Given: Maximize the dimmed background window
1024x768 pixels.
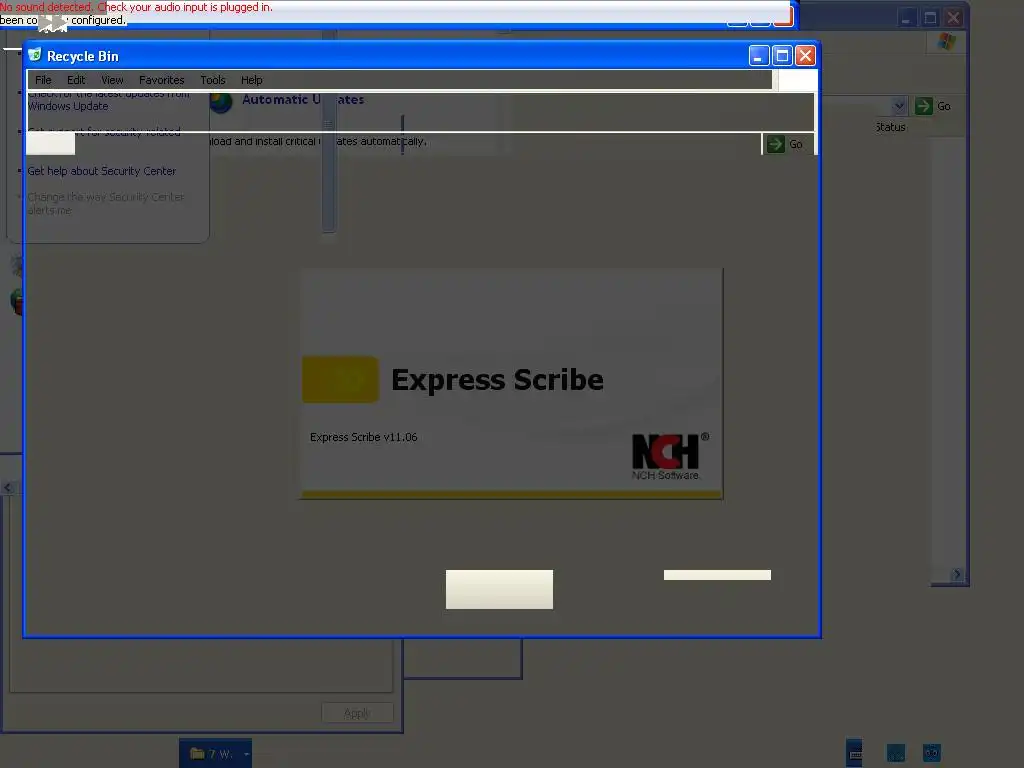Looking at the screenshot, I should click(930, 18).
